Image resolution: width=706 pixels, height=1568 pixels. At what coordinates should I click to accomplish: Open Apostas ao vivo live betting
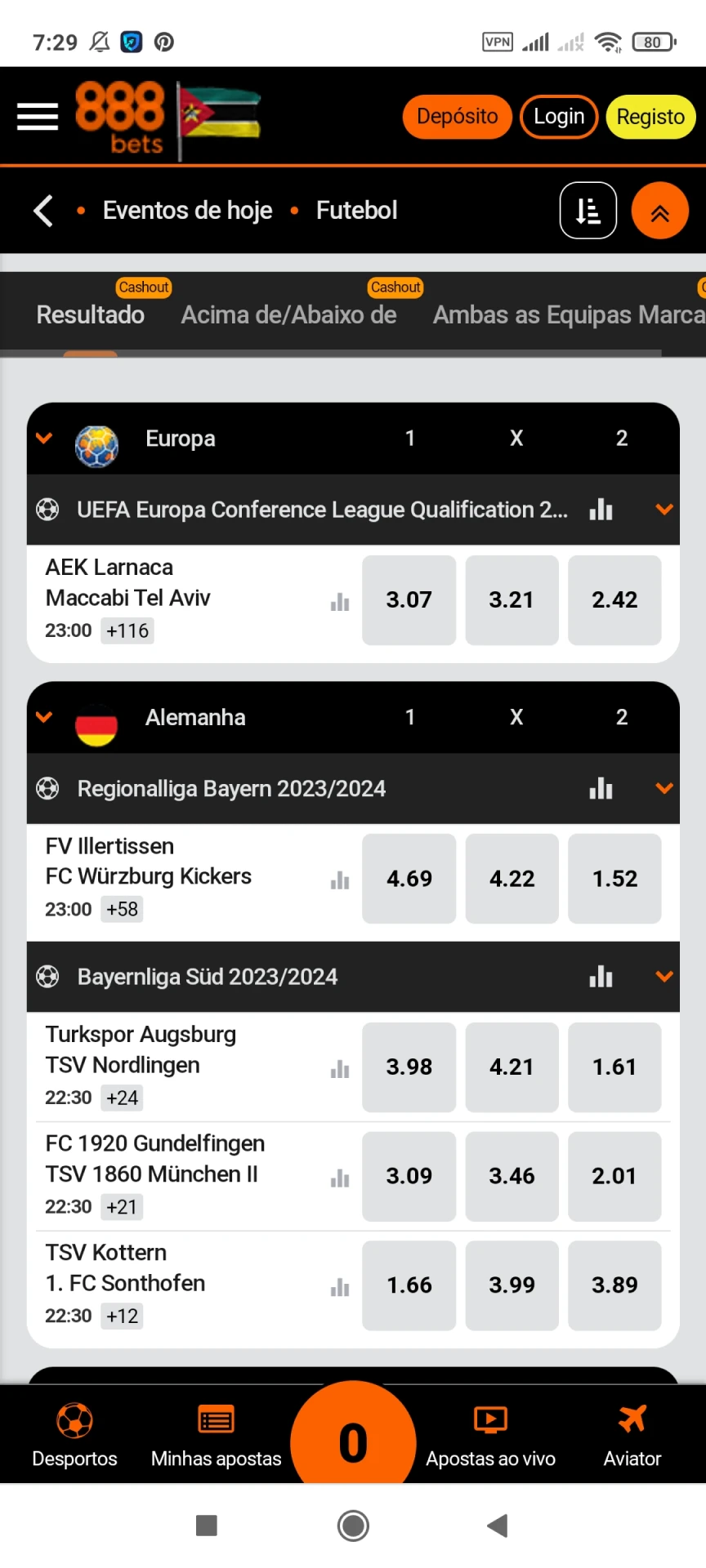490,1436
